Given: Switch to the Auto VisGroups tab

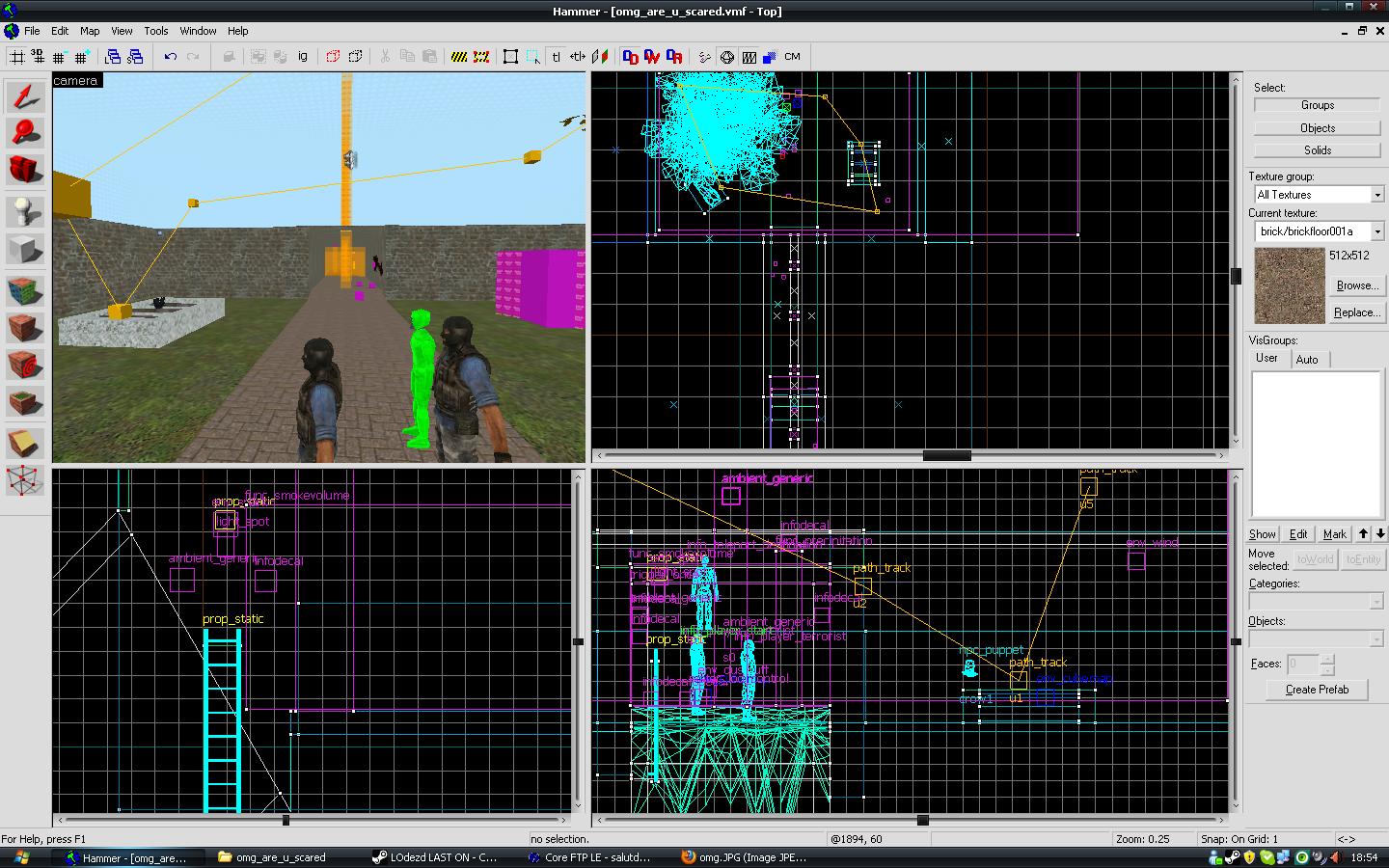Looking at the screenshot, I should [x=1307, y=360].
